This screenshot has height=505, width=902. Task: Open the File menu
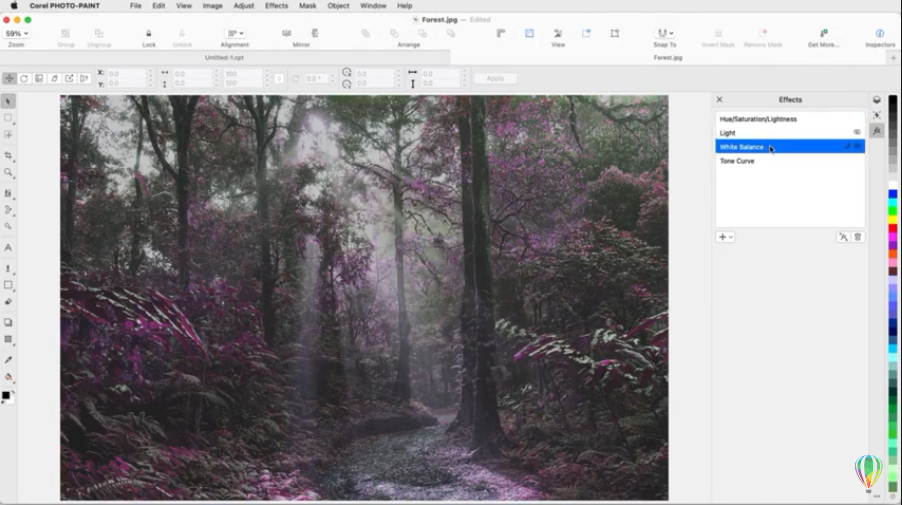click(136, 6)
